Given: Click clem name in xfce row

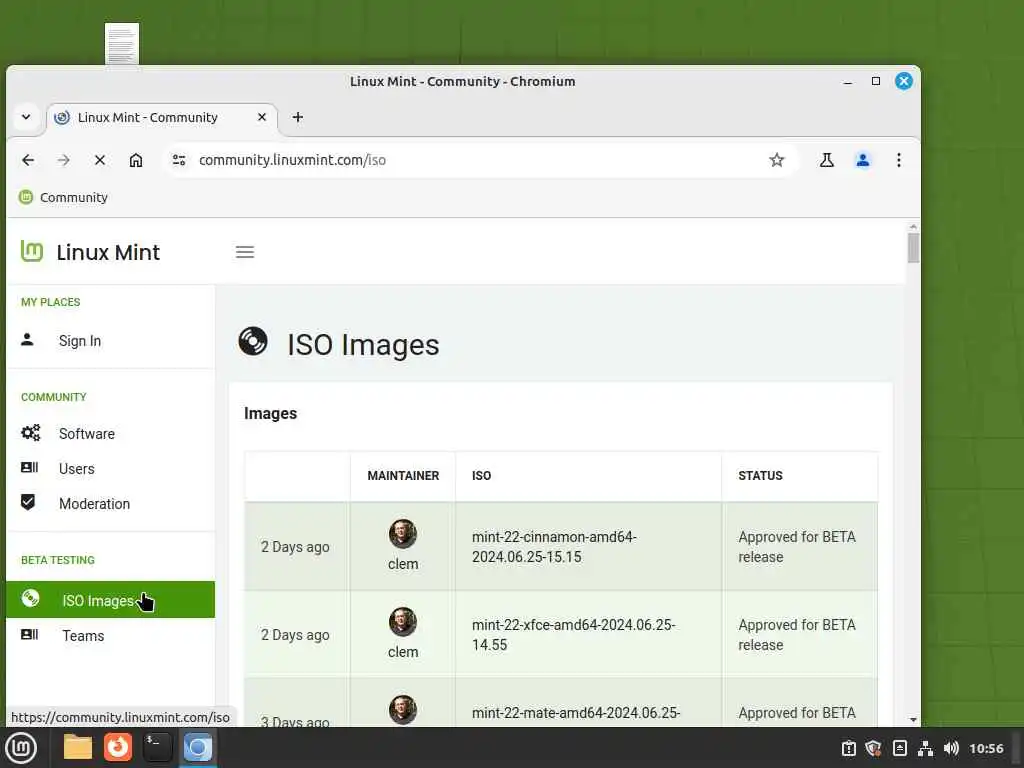Looking at the screenshot, I should (x=403, y=652).
